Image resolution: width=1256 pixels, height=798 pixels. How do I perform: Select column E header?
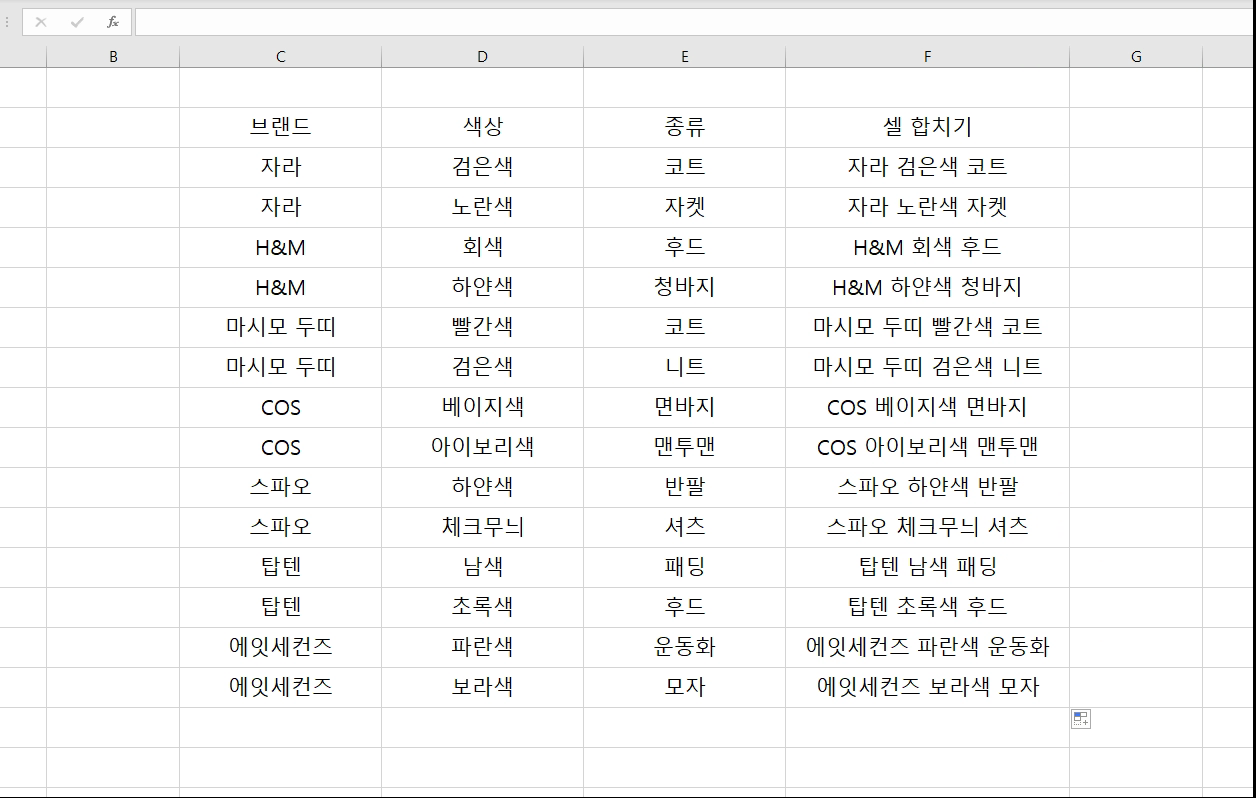click(684, 57)
